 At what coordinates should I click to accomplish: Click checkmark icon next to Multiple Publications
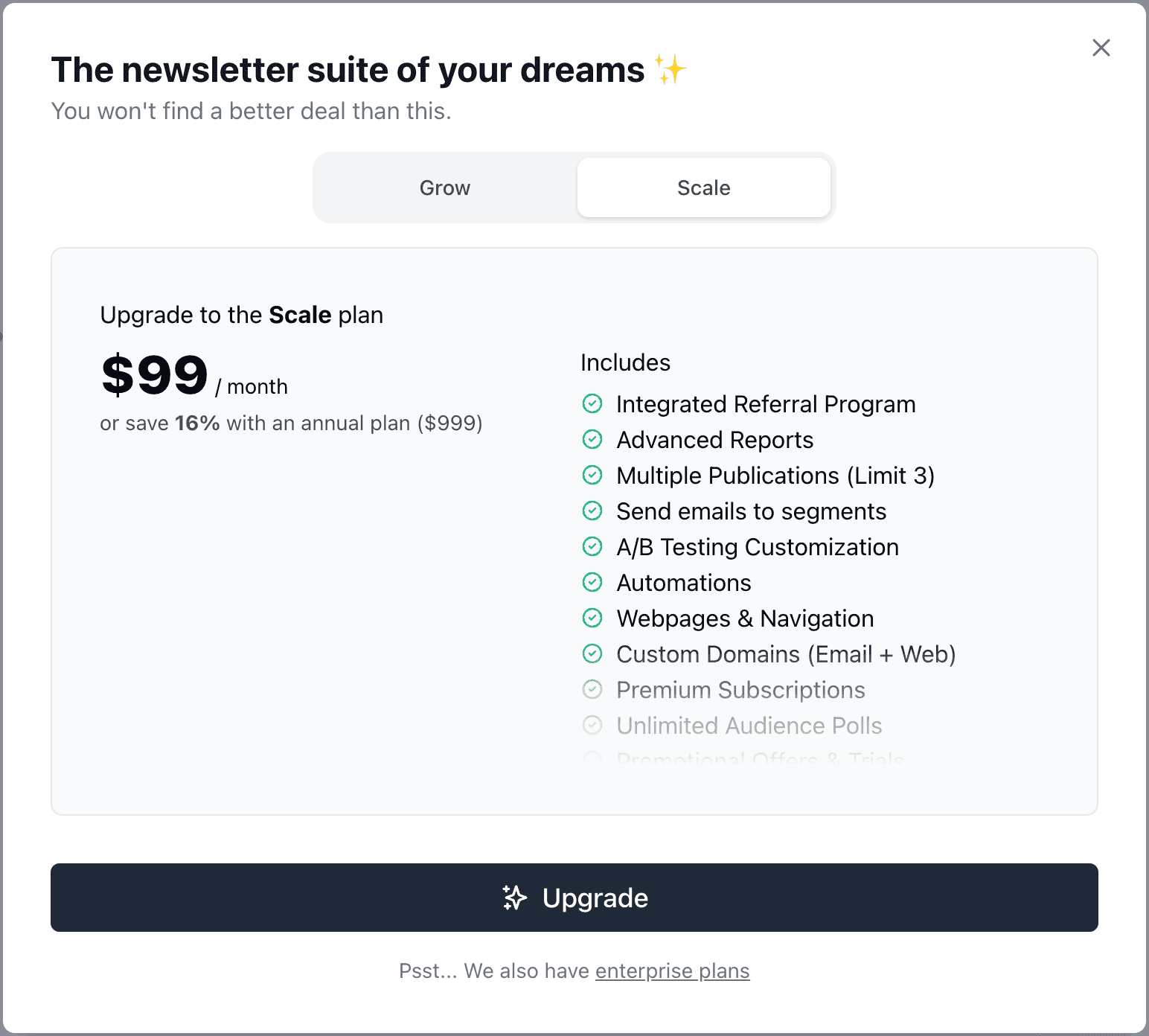pyautogui.click(x=592, y=475)
